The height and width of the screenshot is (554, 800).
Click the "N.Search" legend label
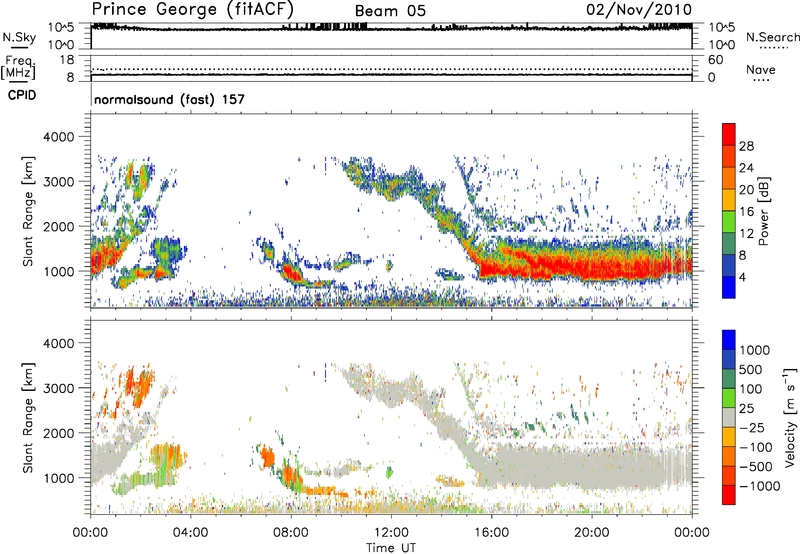pos(773,37)
